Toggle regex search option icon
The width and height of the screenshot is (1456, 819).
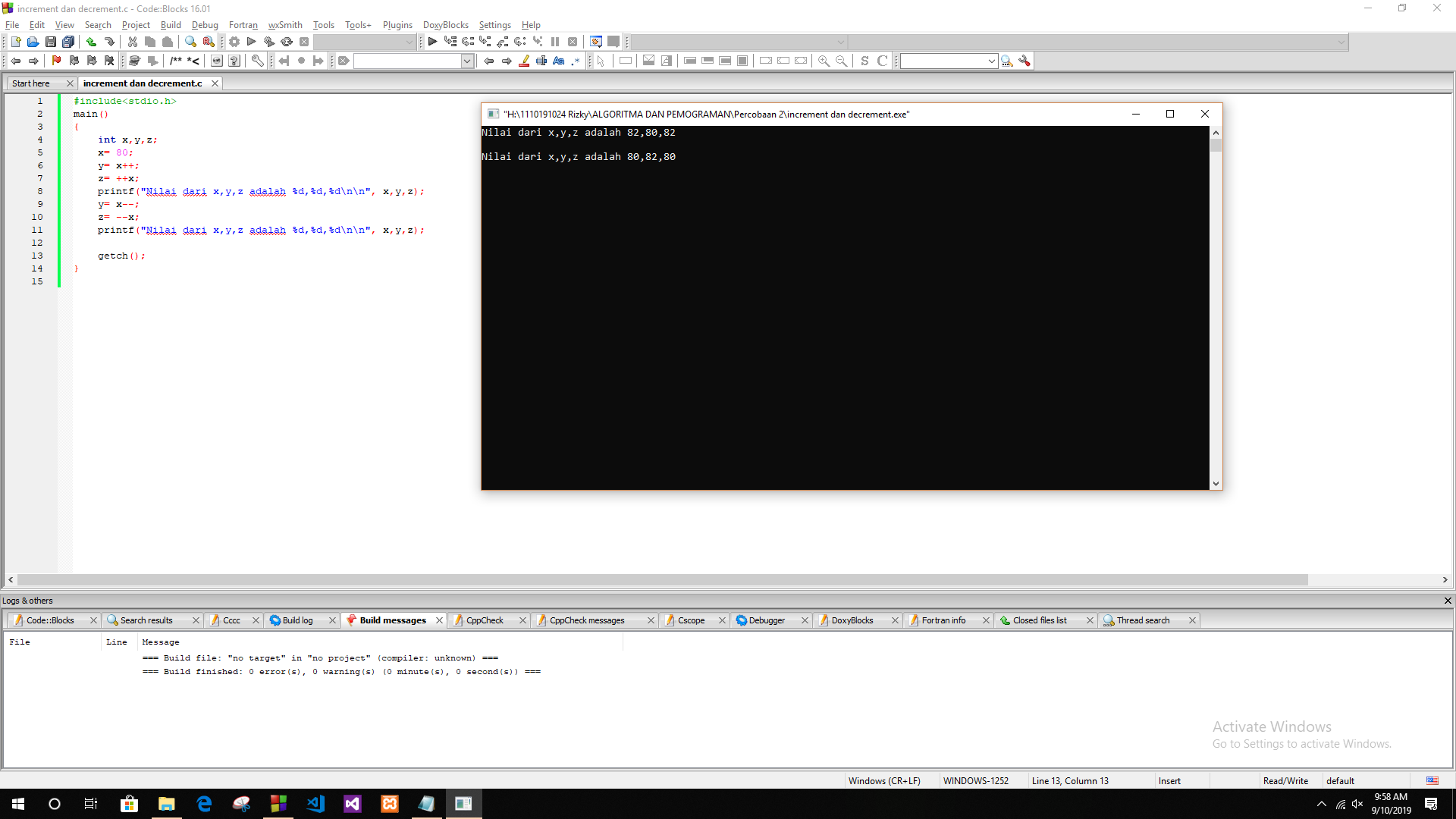point(576,61)
